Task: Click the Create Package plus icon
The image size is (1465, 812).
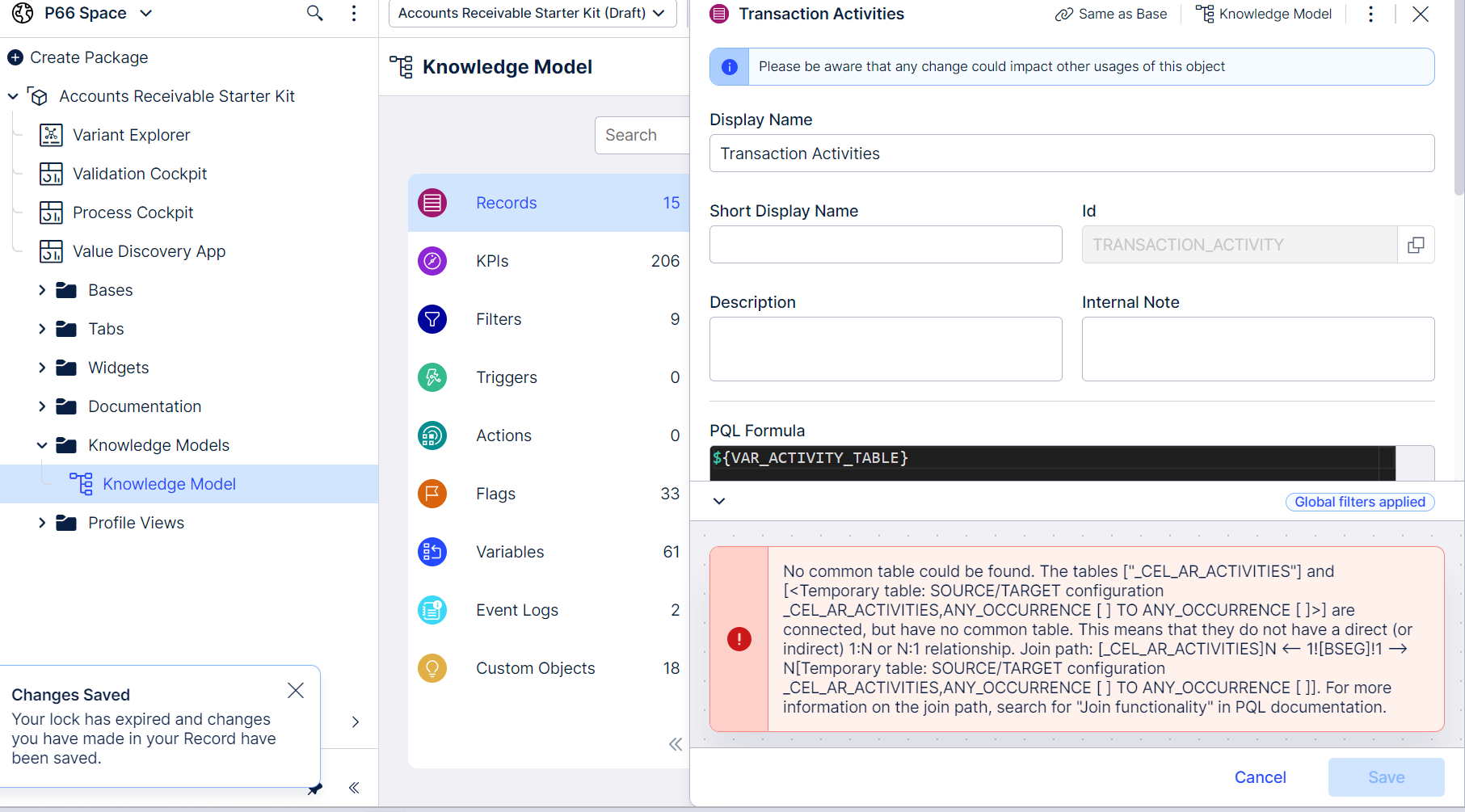Action: (15, 57)
